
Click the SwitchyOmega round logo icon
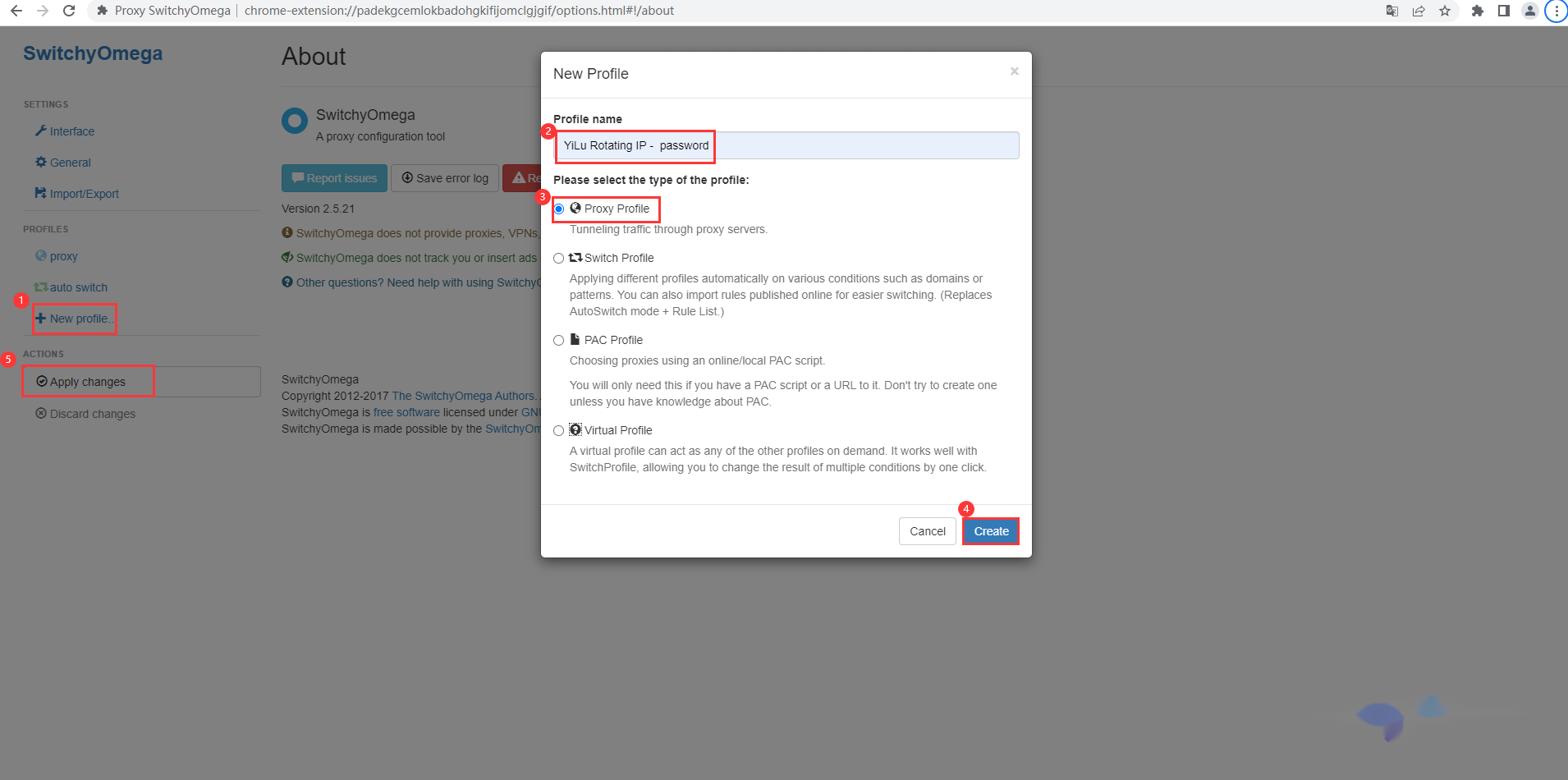click(295, 121)
